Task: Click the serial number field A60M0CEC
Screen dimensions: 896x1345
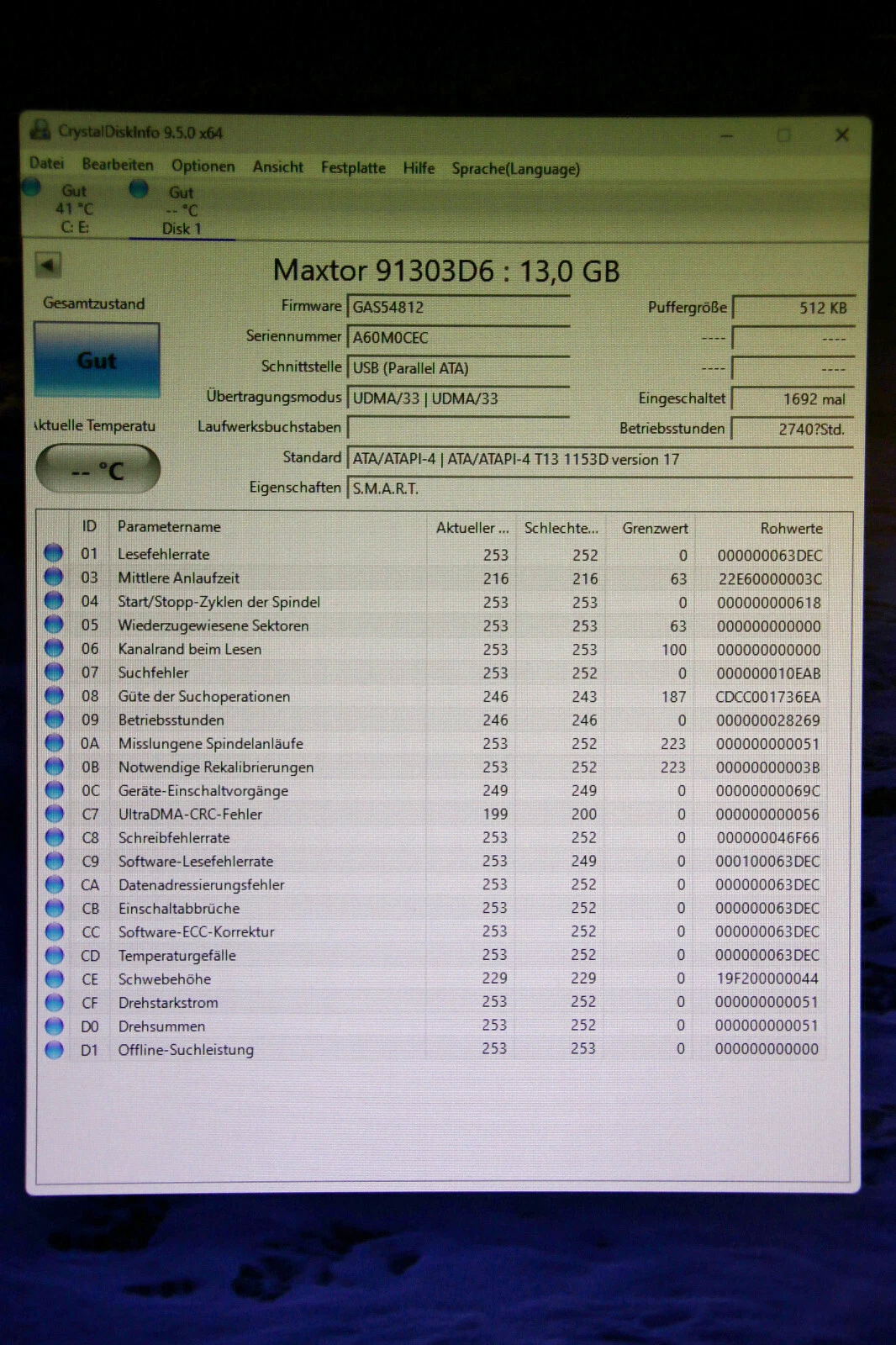Action: coord(459,337)
